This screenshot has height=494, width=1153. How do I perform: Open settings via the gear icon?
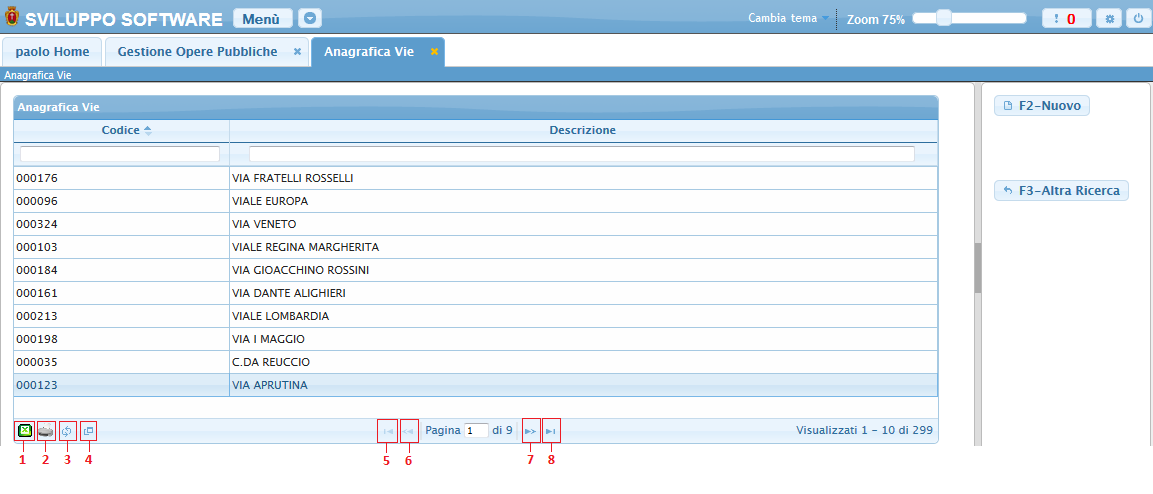[1108, 19]
